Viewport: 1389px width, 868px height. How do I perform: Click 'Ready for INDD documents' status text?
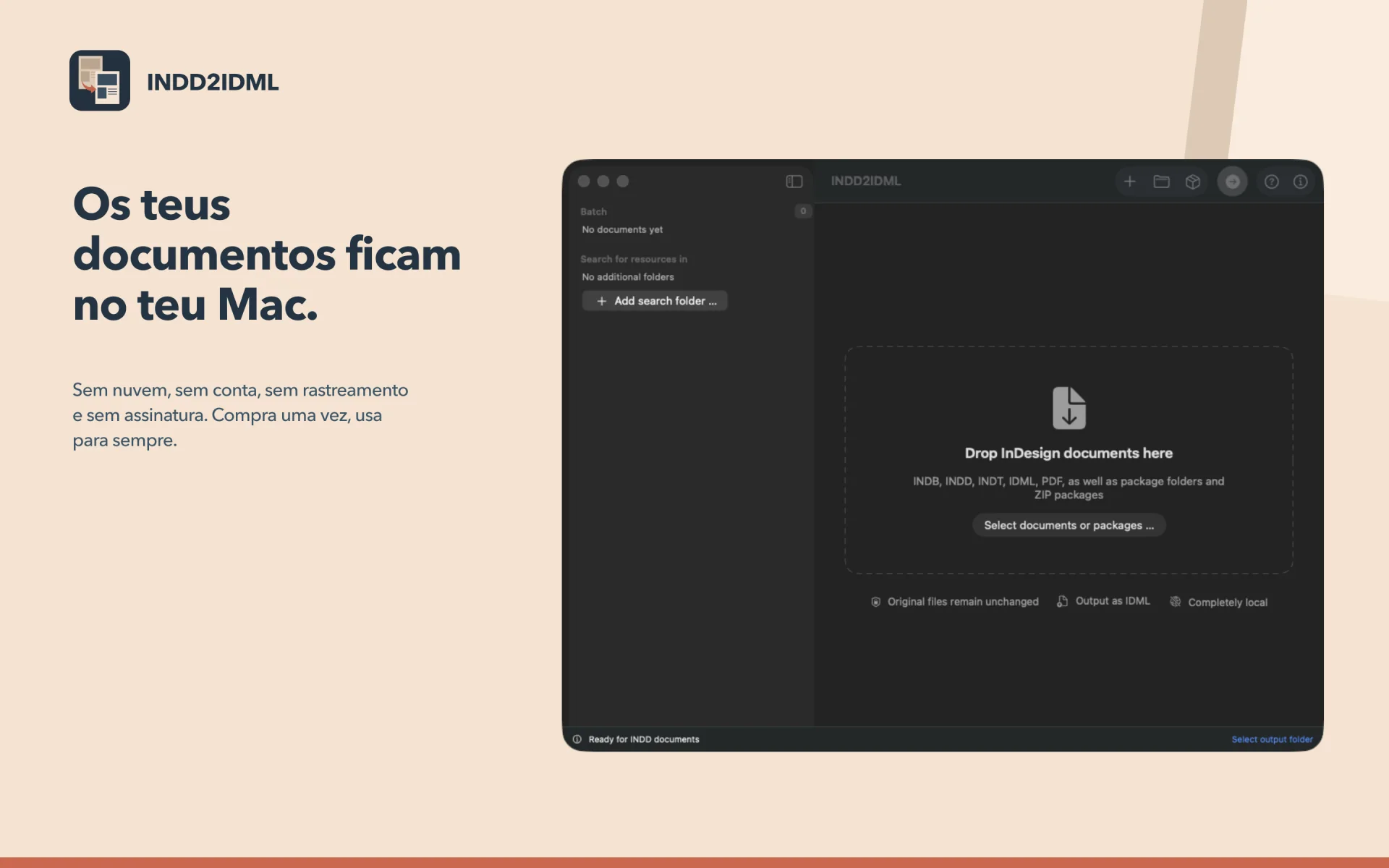coord(644,739)
